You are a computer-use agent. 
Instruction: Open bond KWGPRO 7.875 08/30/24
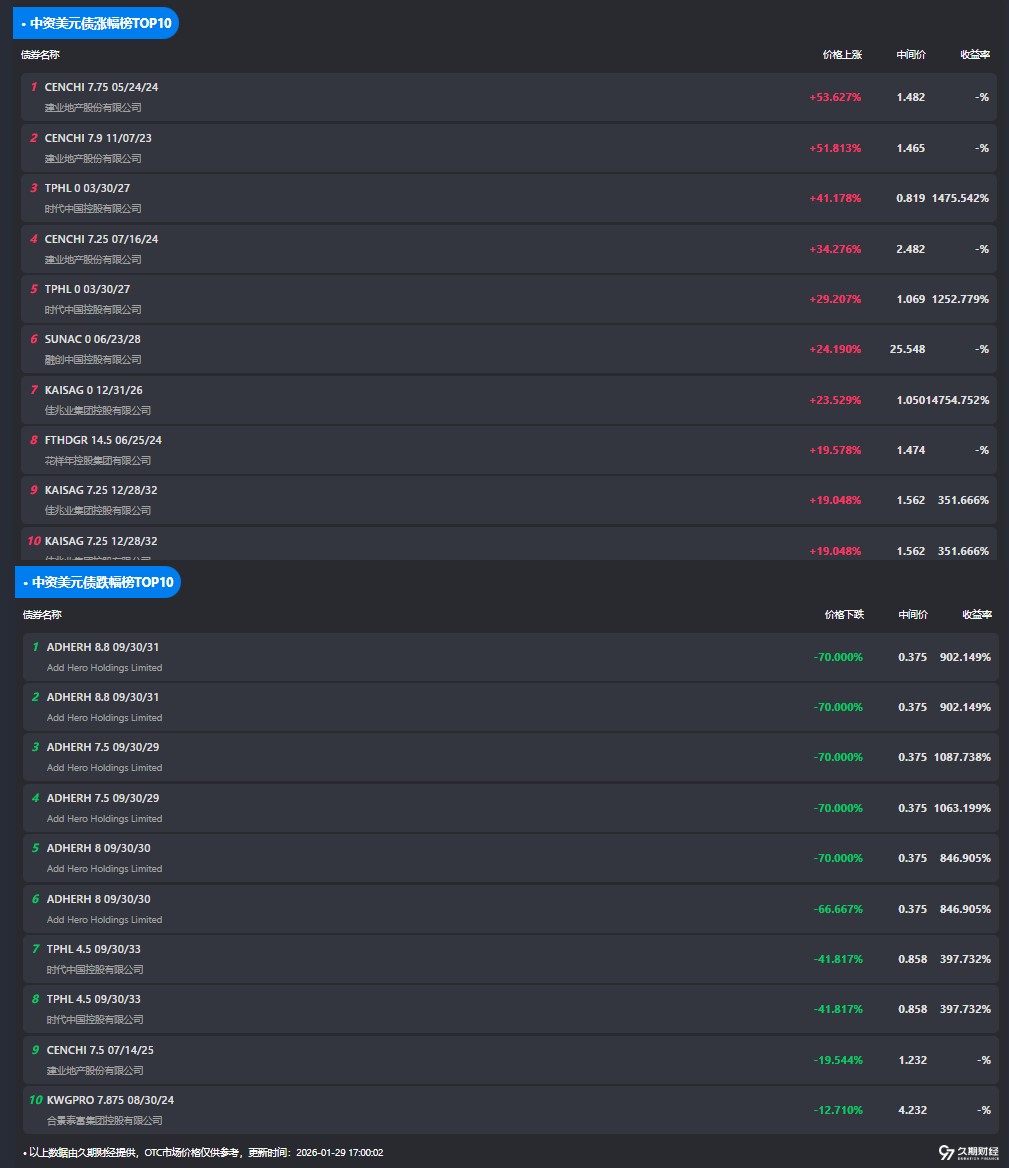pyautogui.click(x=110, y=1100)
